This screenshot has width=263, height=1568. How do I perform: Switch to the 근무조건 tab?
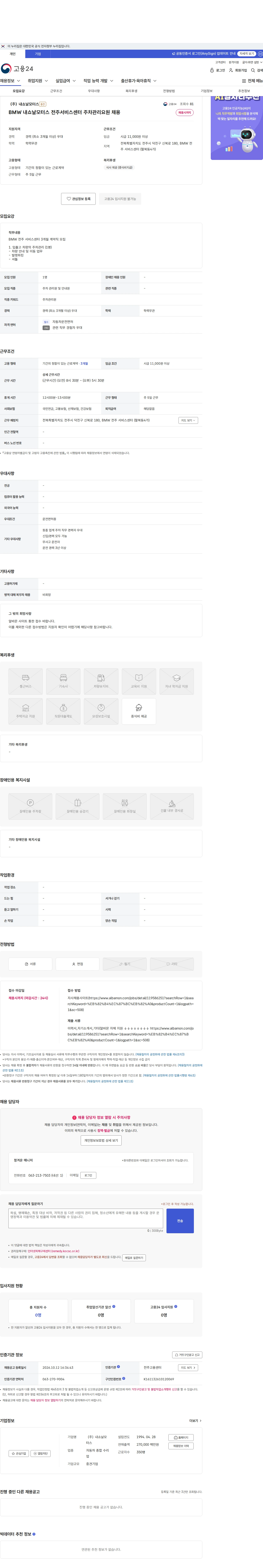point(56,91)
